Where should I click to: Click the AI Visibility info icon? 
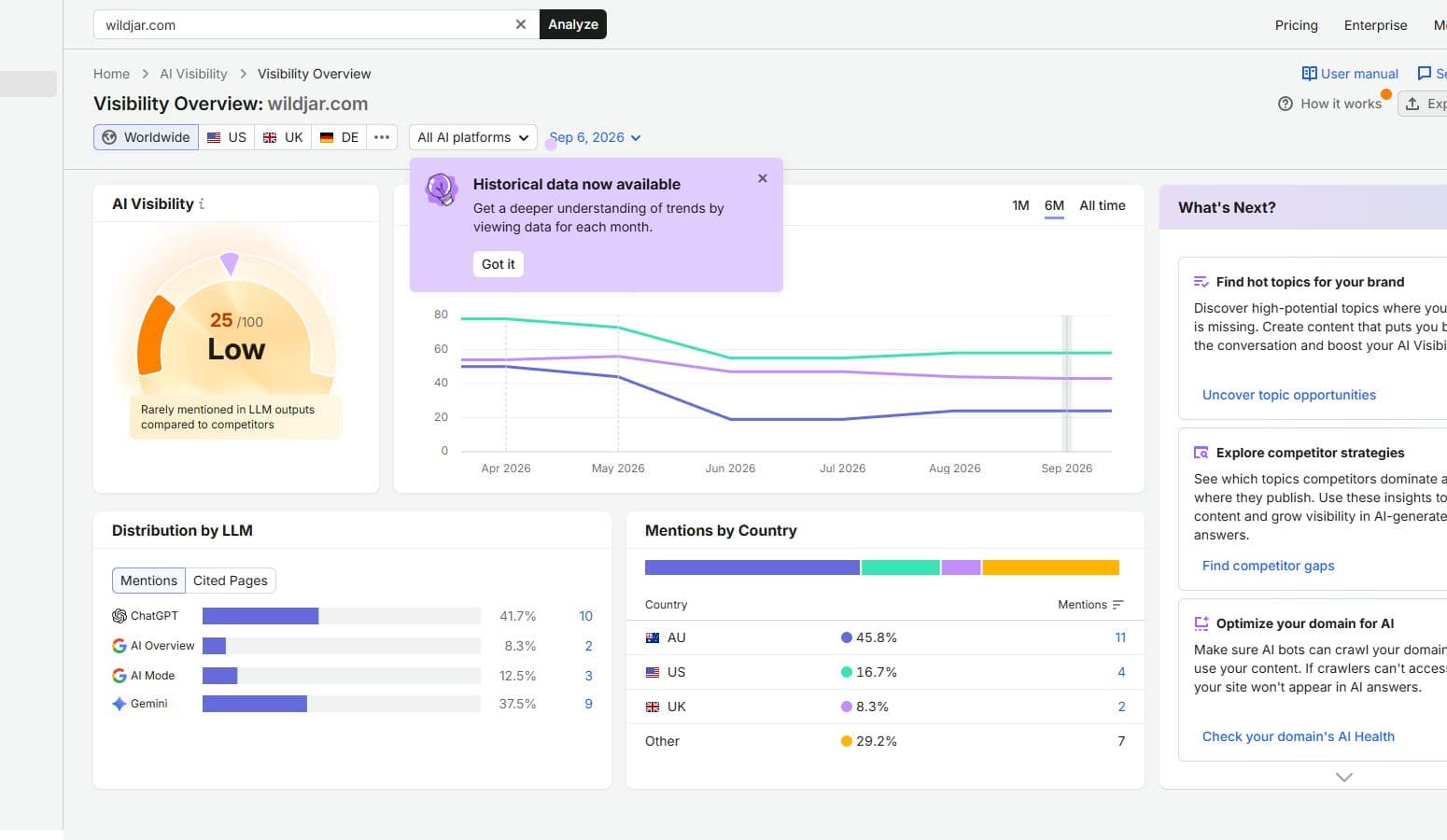202,203
